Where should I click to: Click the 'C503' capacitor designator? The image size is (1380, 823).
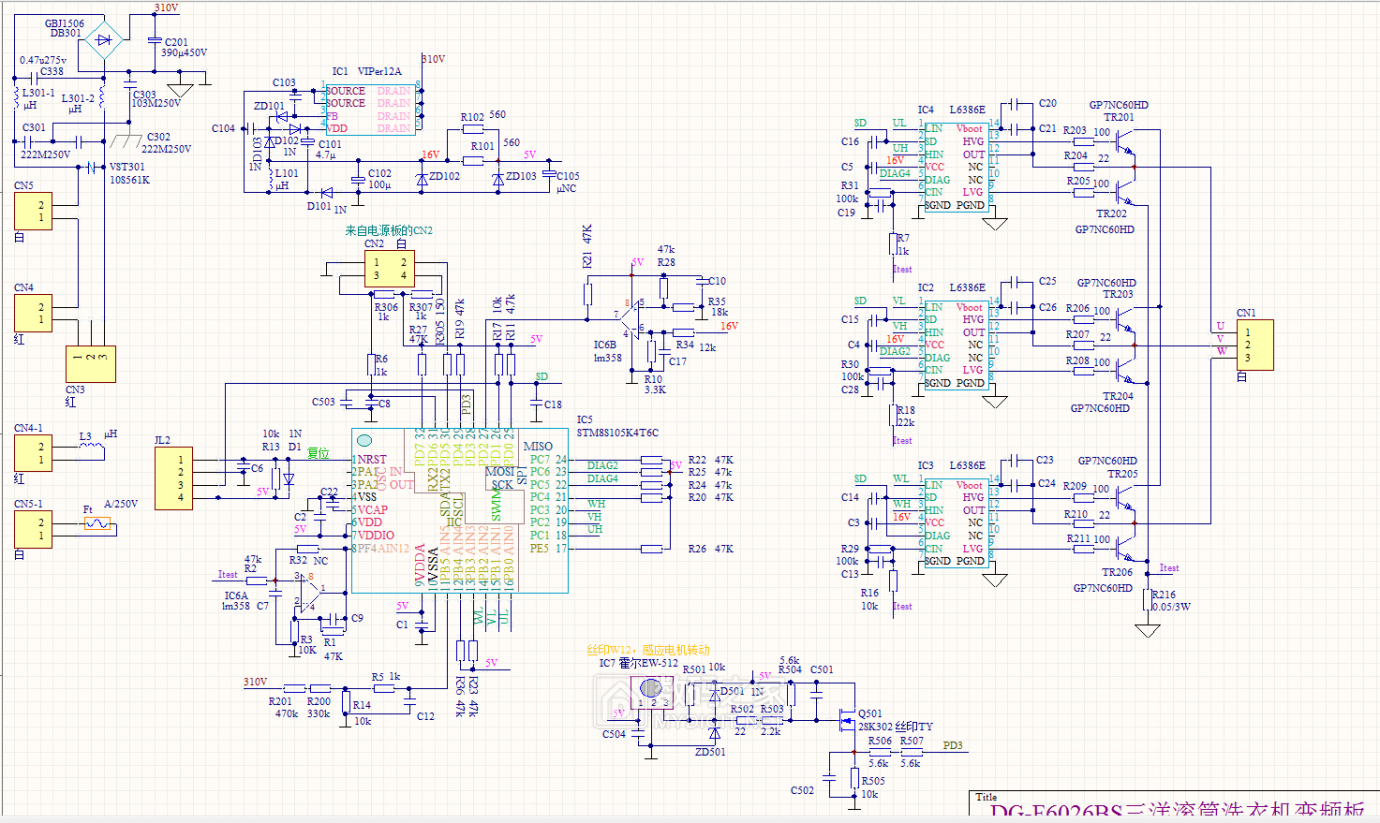(x=323, y=401)
